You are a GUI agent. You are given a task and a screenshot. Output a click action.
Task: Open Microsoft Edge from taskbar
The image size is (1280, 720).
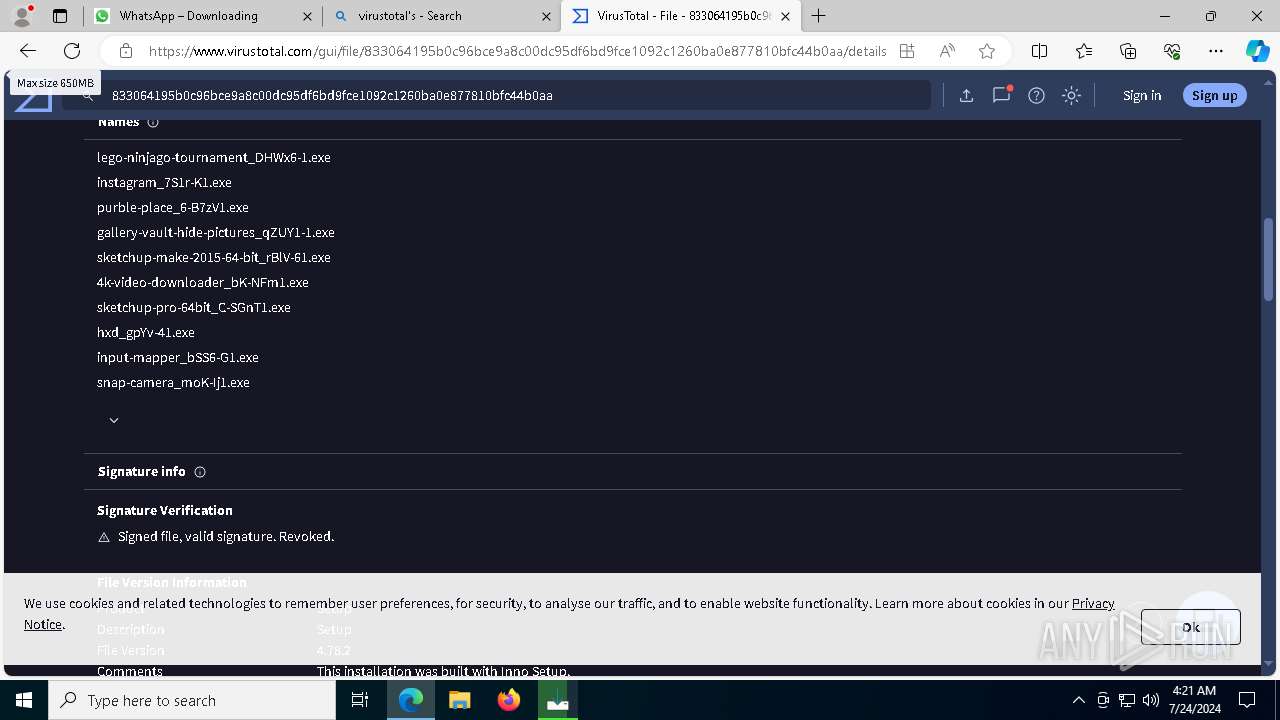(x=411, y=700)
